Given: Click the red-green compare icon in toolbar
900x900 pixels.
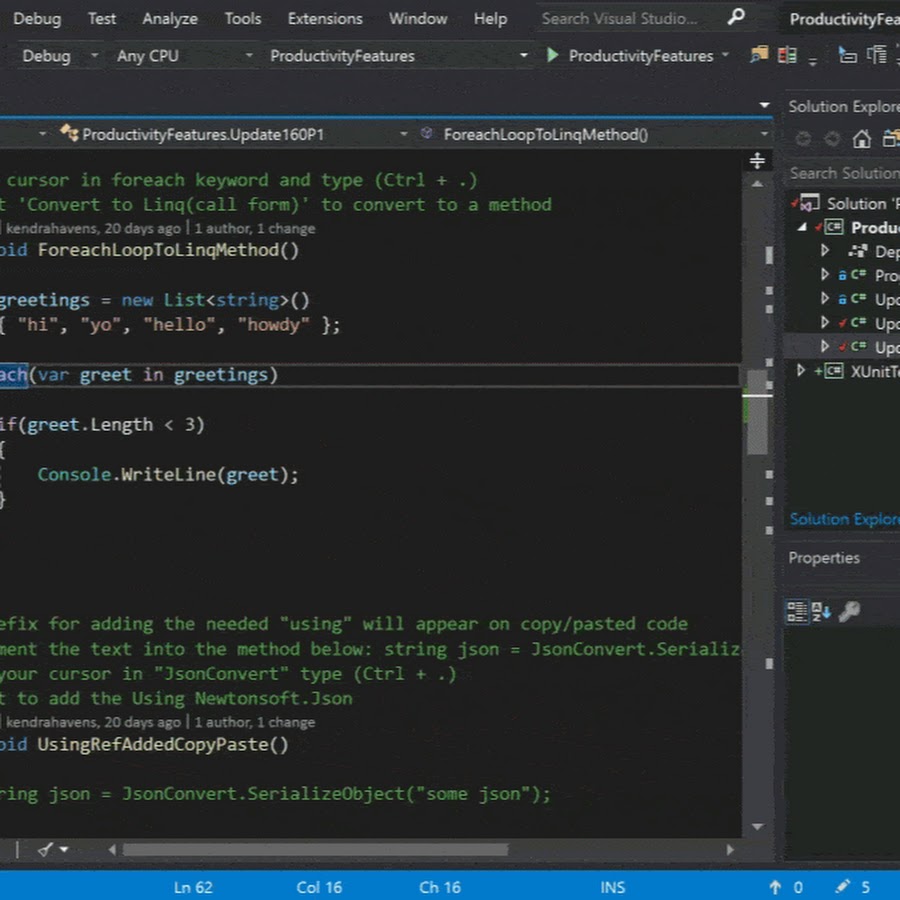Looking at the screenshot, I should 787,55.
